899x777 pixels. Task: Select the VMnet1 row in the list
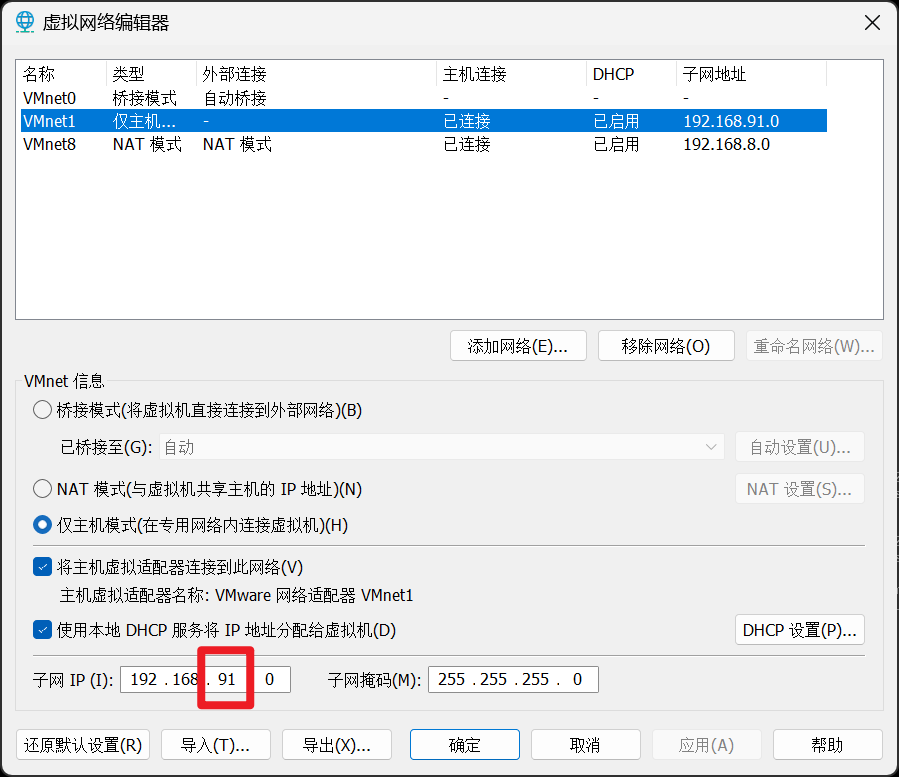424,121
